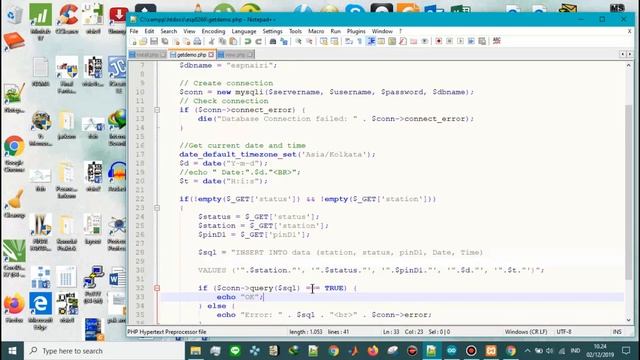Click the Zoom Out toolbar icon
This screenshot has height=360, width=640.
[x=309, y=41]
